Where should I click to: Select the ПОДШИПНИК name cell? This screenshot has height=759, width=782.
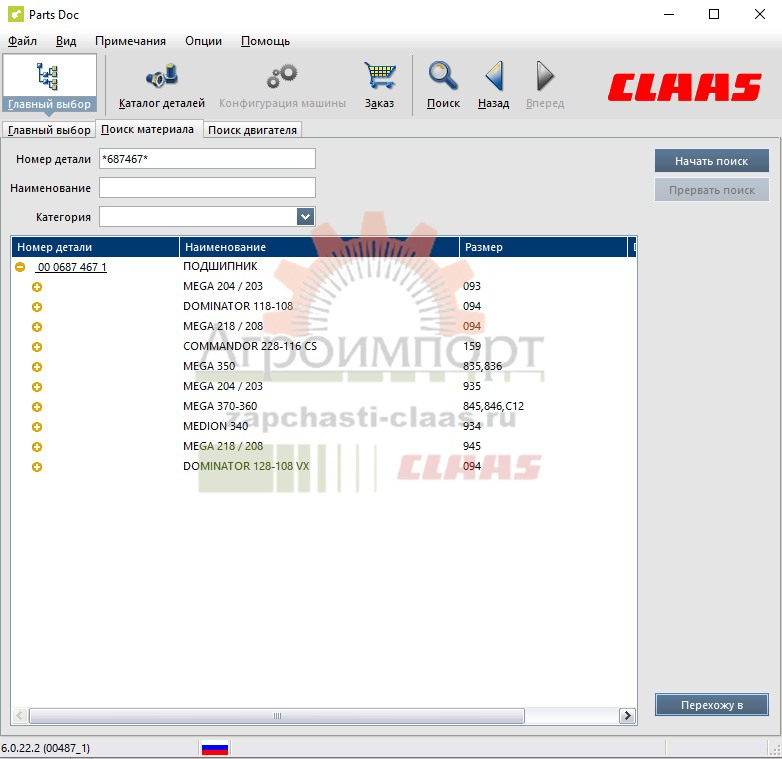(x=220, y=266)
